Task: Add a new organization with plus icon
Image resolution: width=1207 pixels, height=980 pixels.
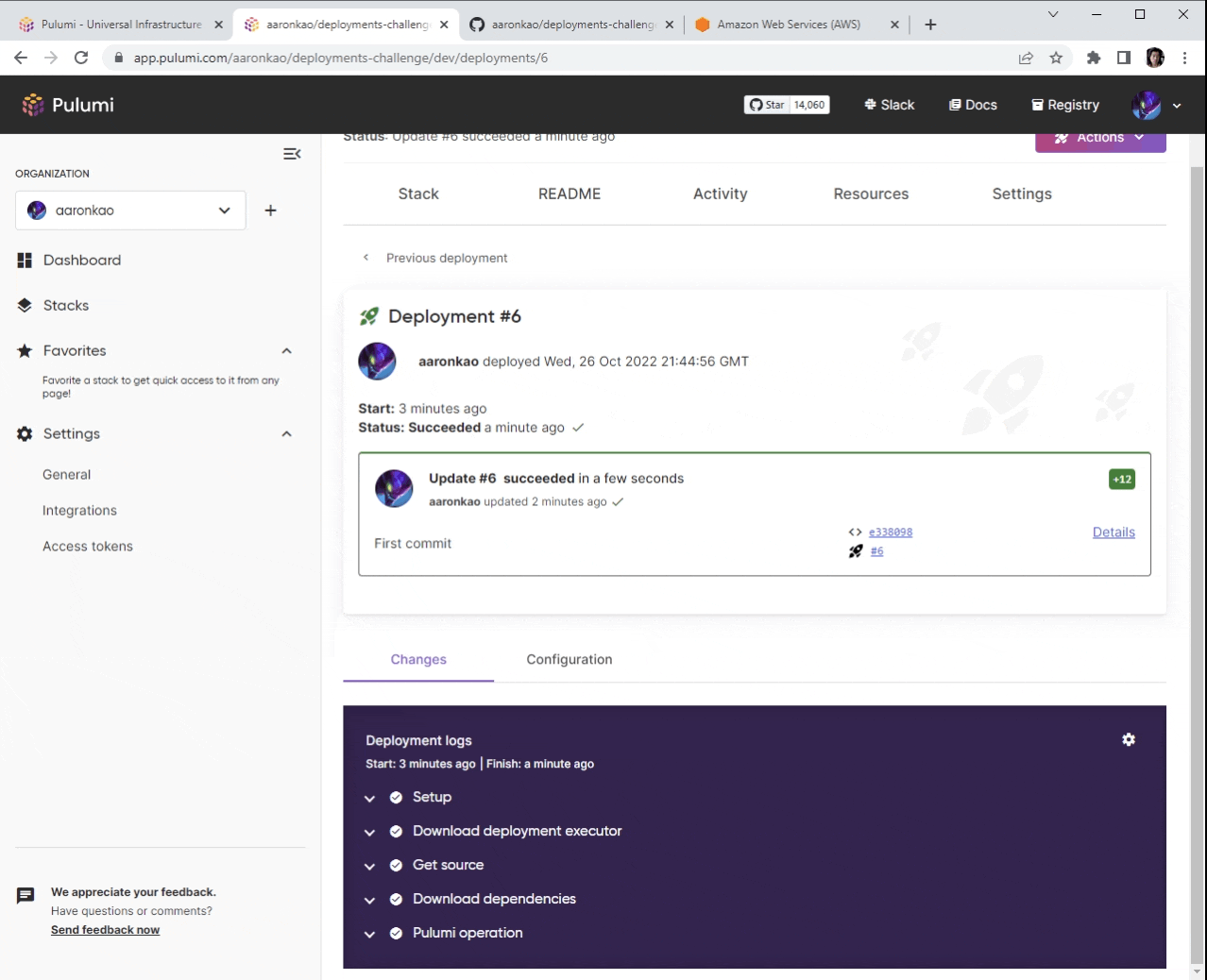Action: click(x=270, y=211)
